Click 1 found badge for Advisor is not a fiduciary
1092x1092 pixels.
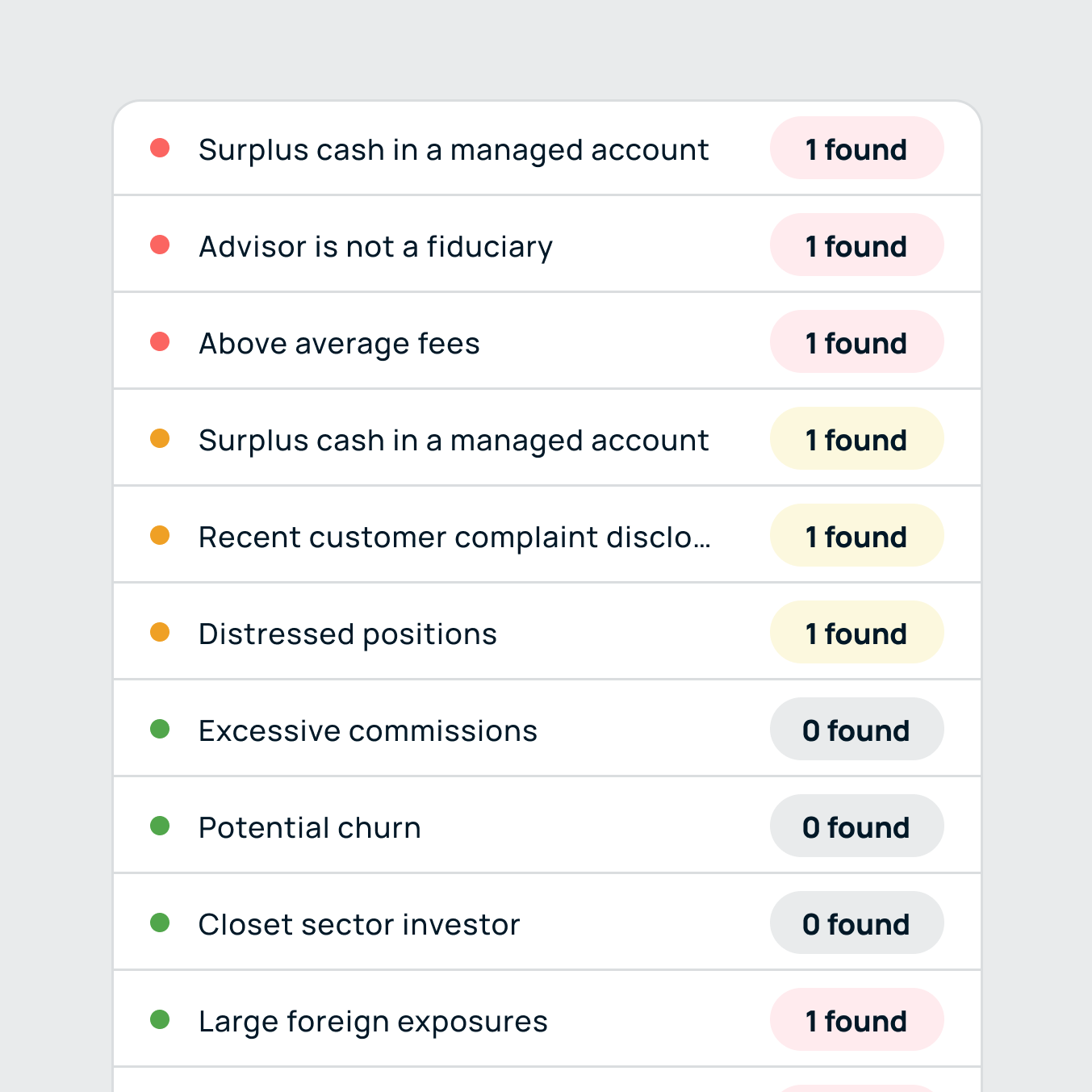coord(856,245)
